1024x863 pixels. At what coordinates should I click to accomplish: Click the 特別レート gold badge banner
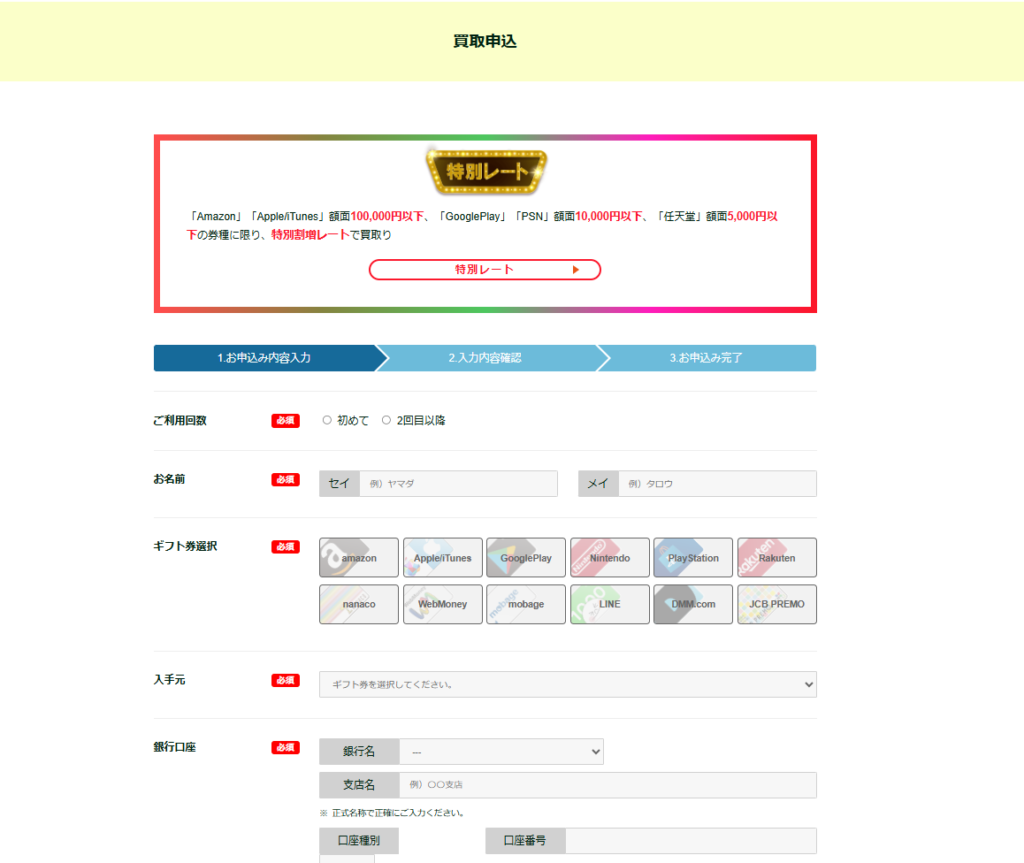(x=486, y=171)
